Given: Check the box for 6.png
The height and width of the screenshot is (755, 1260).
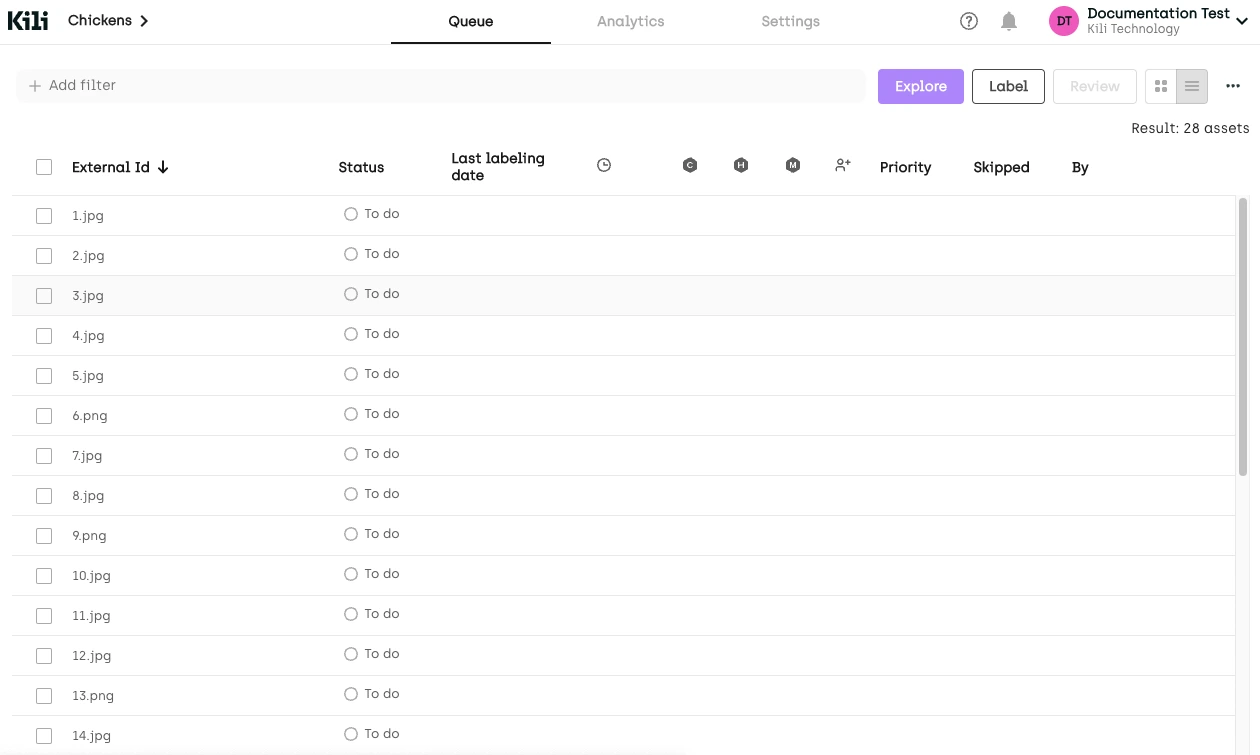Looking at the screenshot, I should [x=44, y=416].
